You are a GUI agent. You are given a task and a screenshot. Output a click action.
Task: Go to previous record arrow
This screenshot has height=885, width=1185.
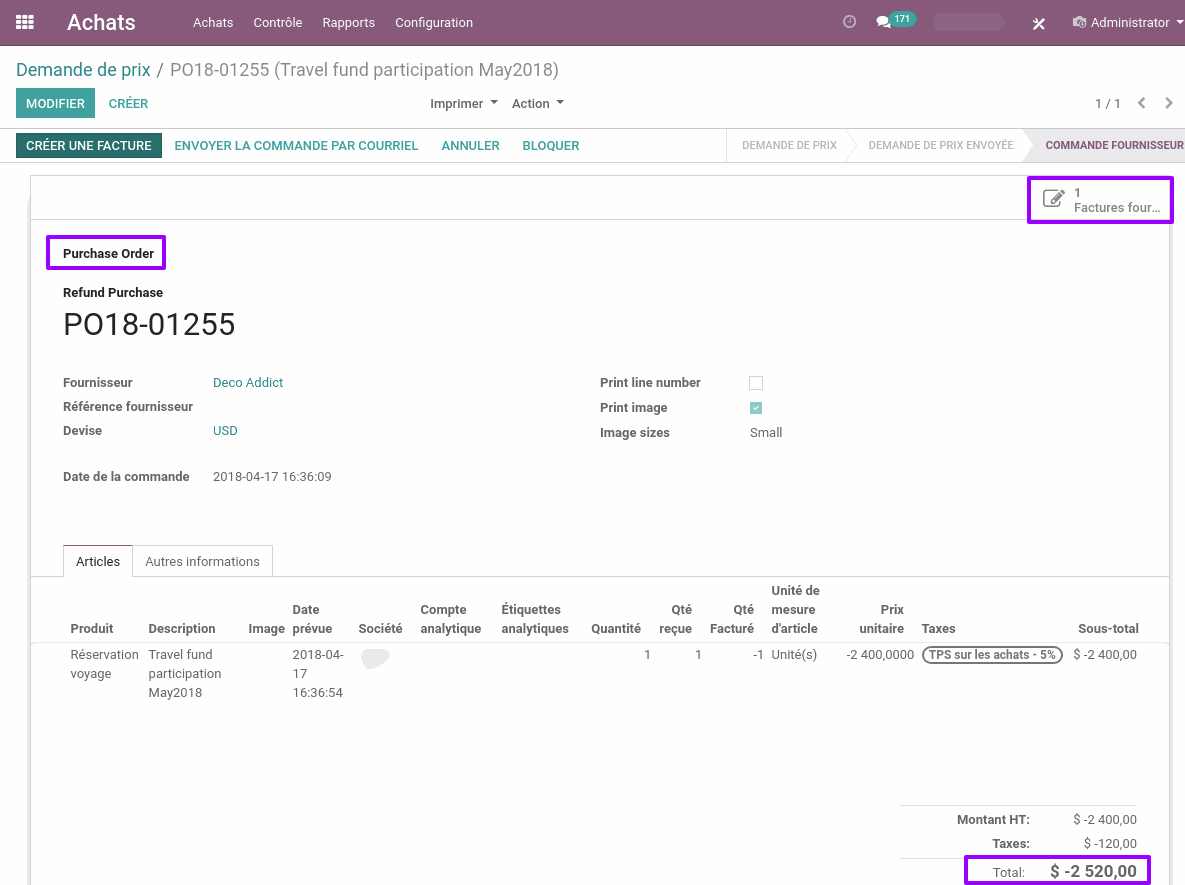pyautogui.click(x=1141, y=103)
